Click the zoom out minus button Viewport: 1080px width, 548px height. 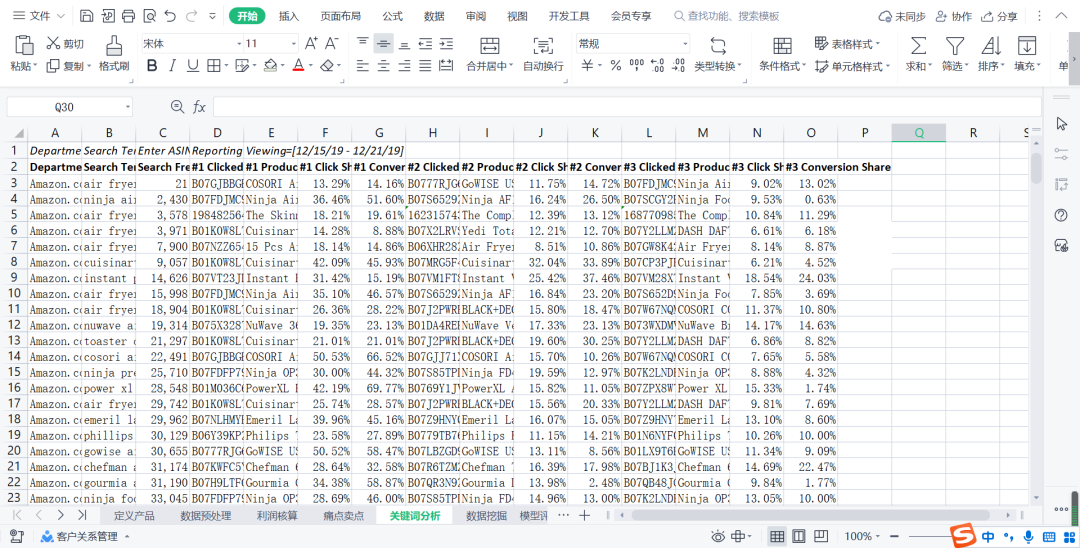point(894,536)
